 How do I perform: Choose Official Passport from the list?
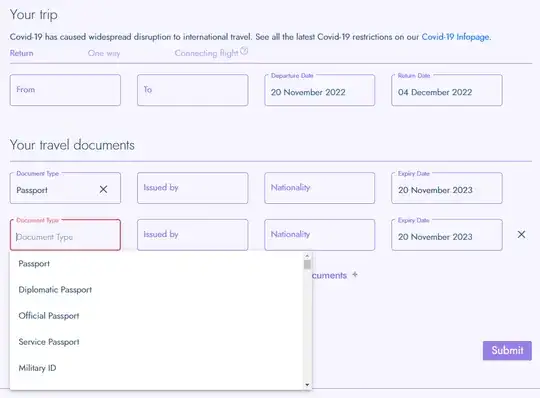coord(156,316)
